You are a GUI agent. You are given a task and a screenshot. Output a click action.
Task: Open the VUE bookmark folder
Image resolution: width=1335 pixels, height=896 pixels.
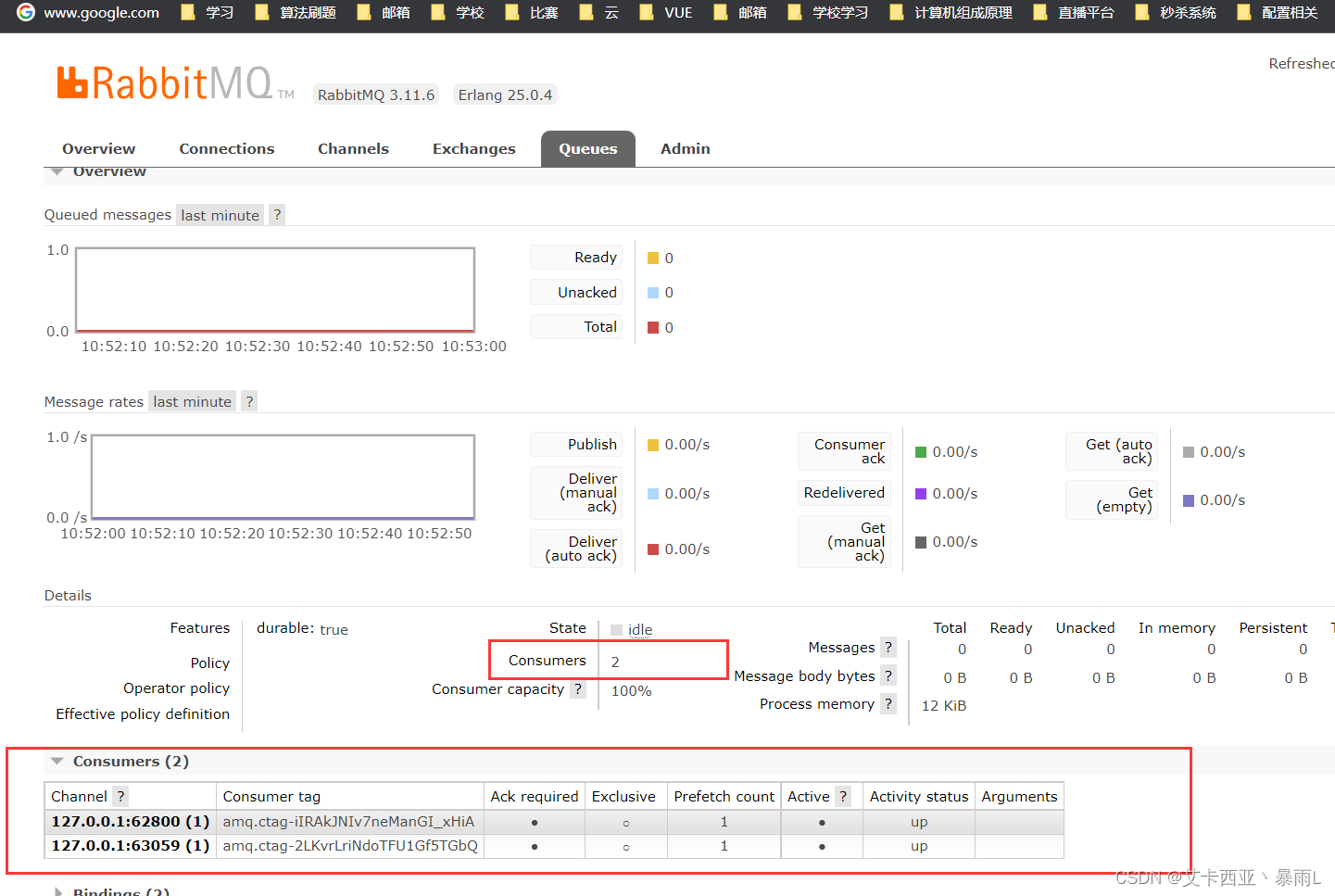point(666,12)
